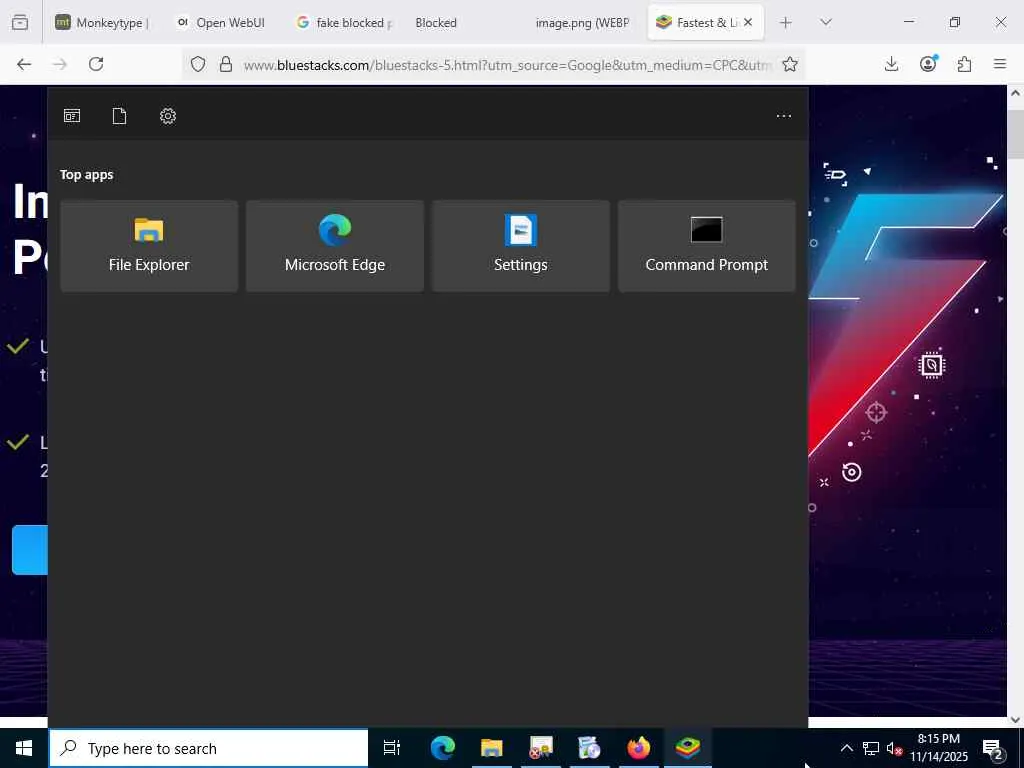Switch to the Monkeytype tab
The image size is (1024, 768).
103,22
